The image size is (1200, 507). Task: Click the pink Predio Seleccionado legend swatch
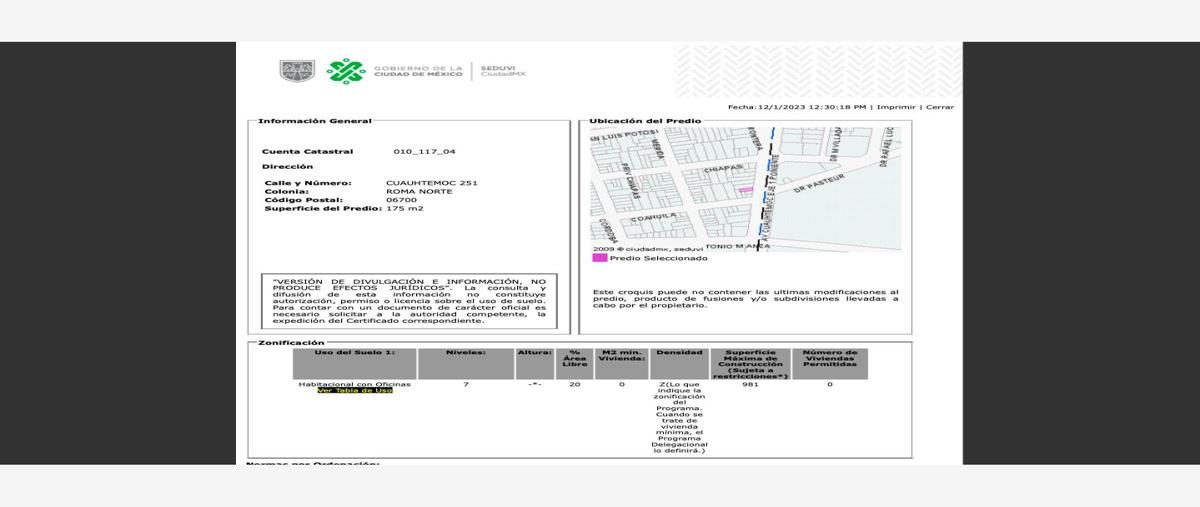[599, 258]
